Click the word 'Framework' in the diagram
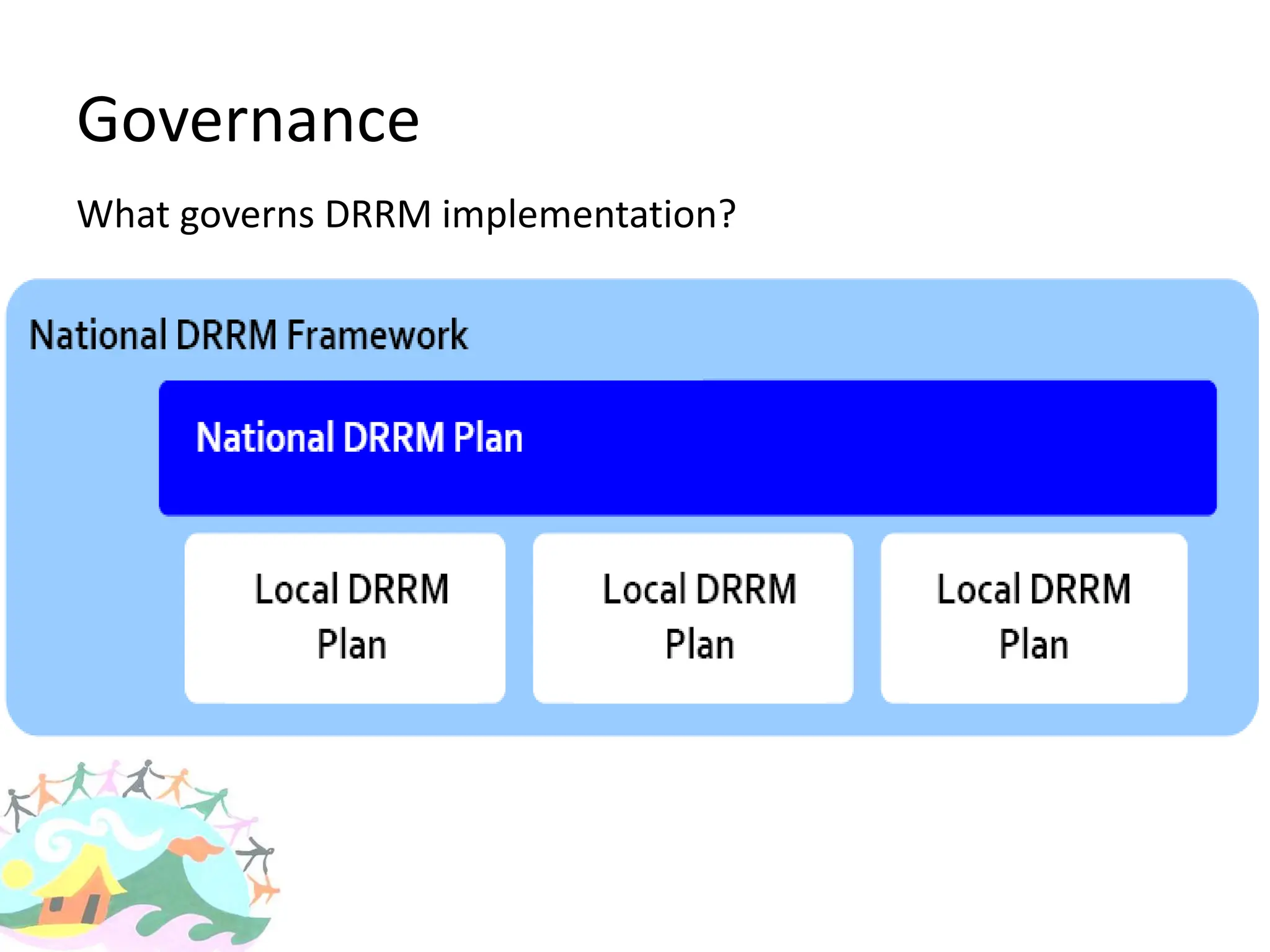Image resolution: width=1270 pixels, height=952 pixels. click(377, 335)
